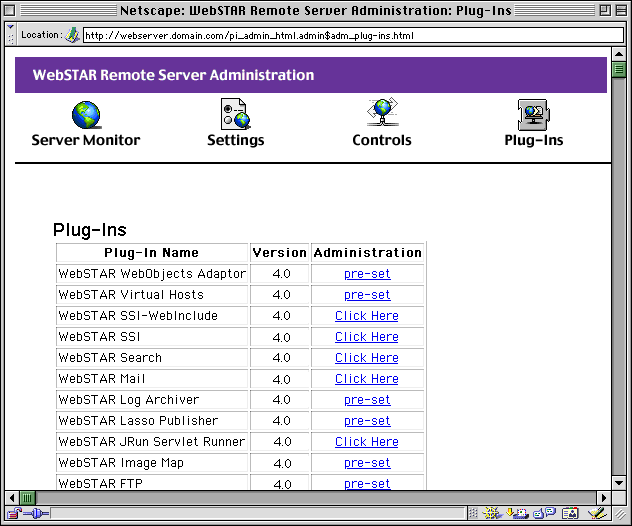Click Here link for JRun Servlet Runner

pos(367,442)
